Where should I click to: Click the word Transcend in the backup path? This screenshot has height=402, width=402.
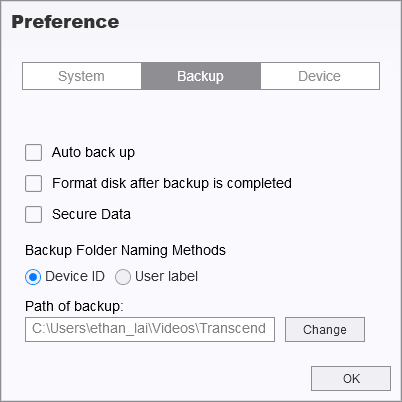(233, 329)
